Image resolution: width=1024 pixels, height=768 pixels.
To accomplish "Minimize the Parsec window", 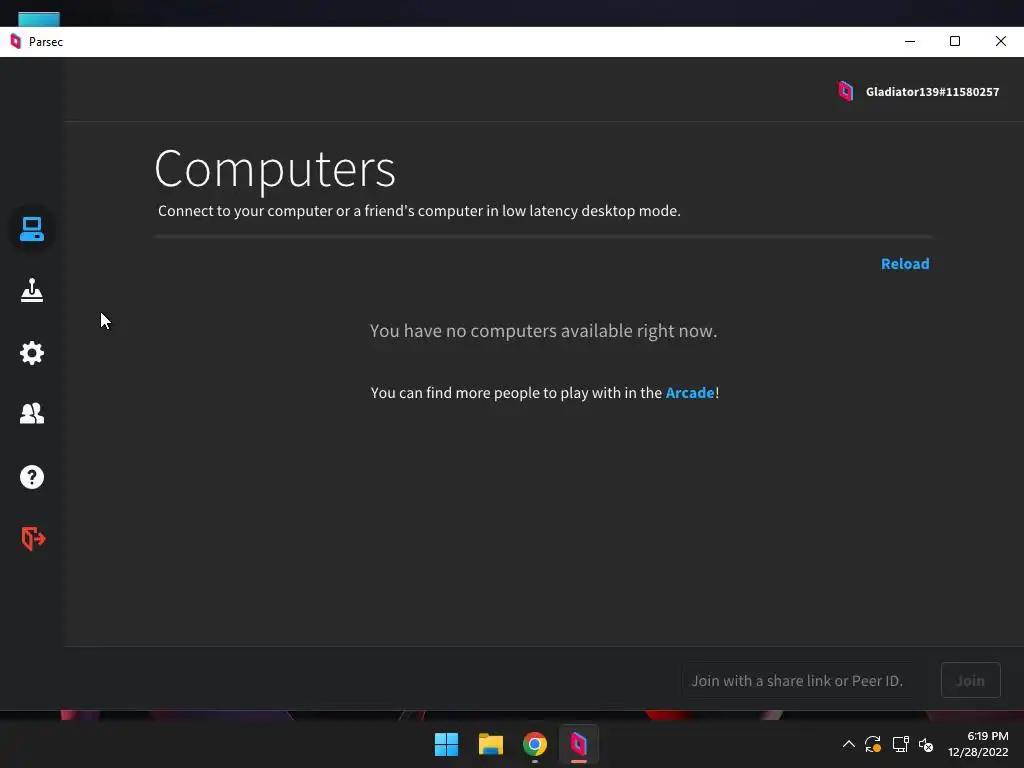I will (x=910, y=41).
